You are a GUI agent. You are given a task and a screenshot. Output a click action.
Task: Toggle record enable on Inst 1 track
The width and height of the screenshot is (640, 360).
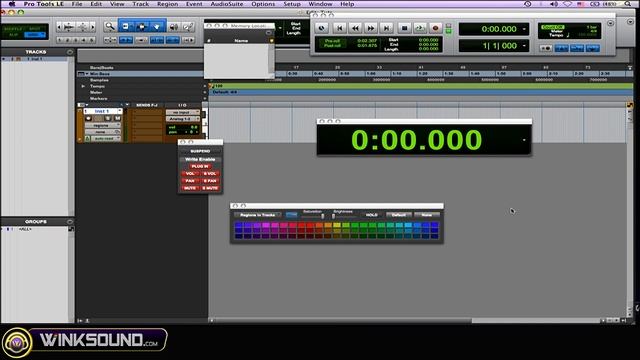pyautogui.click(x=88, y=118)
